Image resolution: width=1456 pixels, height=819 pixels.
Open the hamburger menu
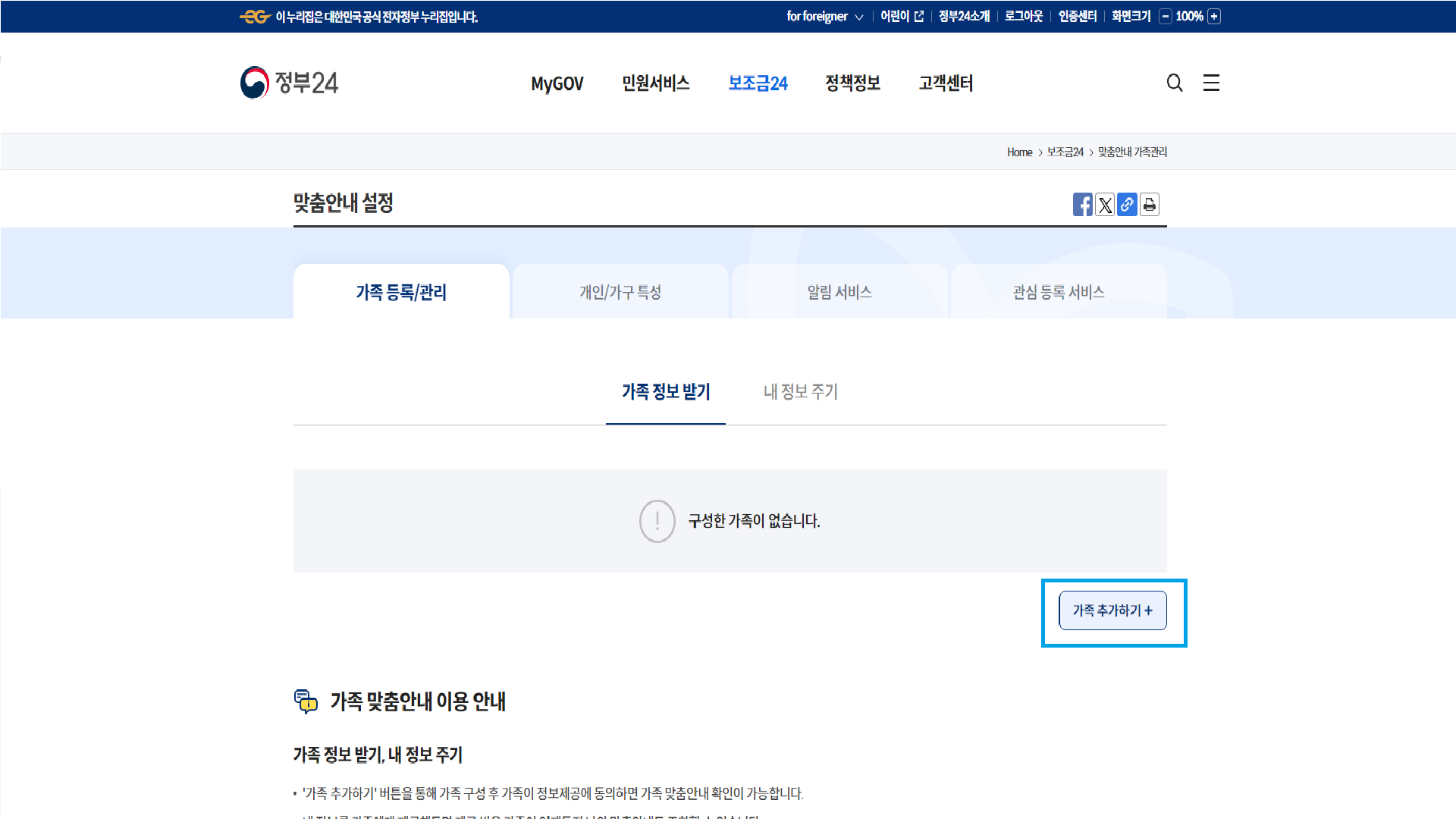[1210, 83]
